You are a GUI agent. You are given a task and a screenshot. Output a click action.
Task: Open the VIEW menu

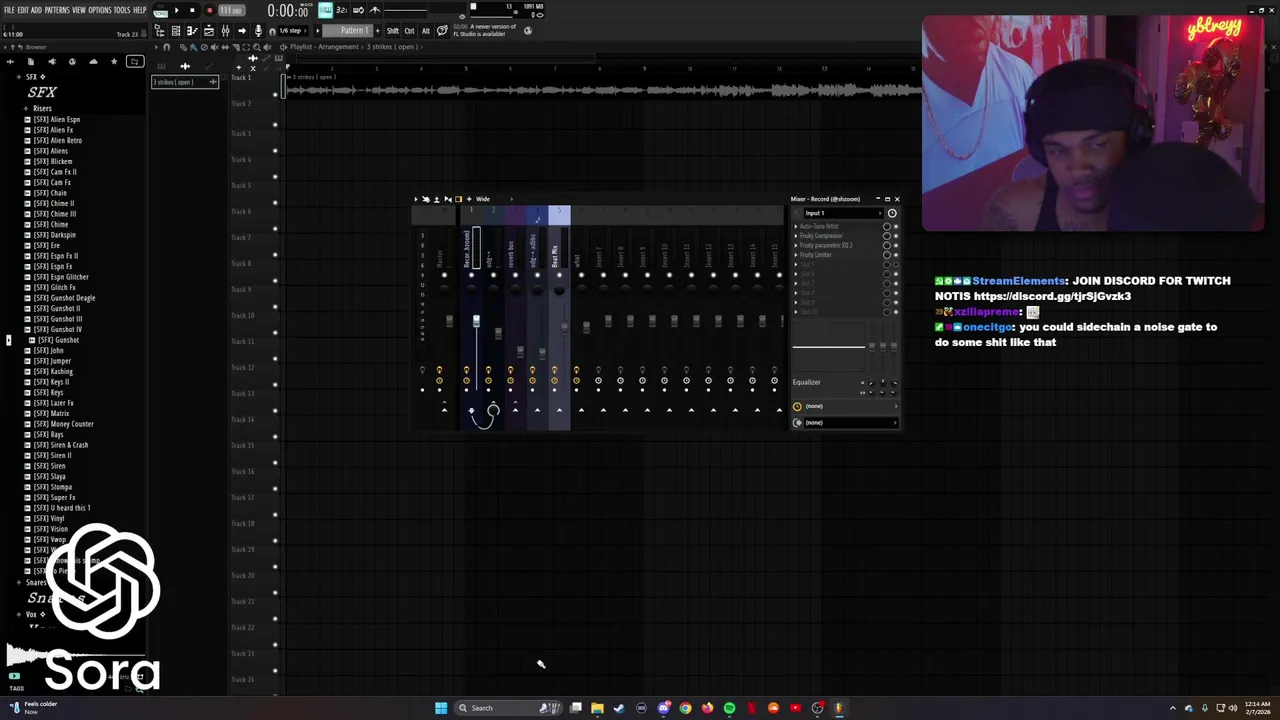78,10
